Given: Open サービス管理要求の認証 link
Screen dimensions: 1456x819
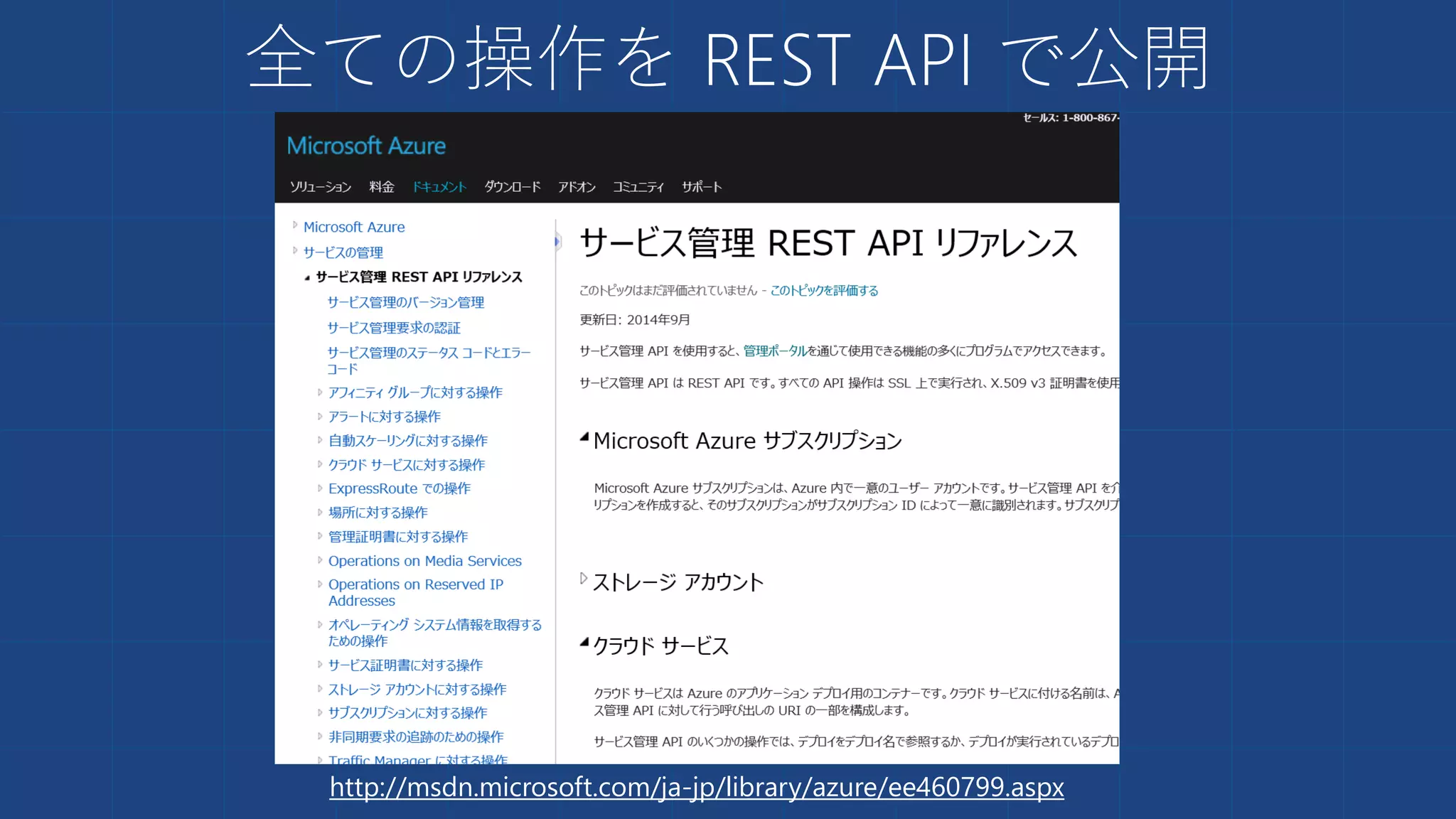Looking at the screenshot, I should (x=394, y=328).
